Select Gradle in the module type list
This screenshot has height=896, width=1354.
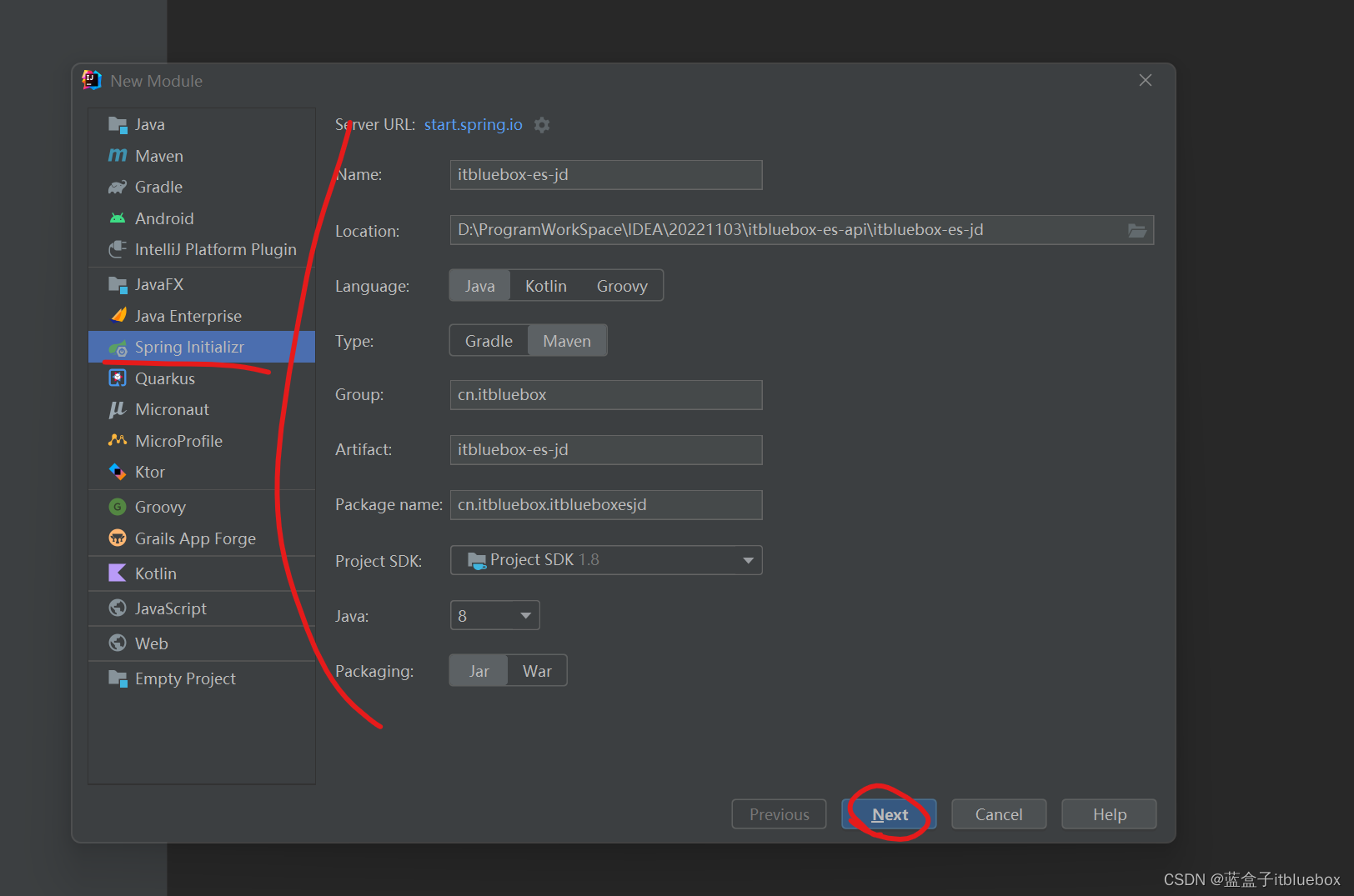pyautogui.click(x=202, y=188)
